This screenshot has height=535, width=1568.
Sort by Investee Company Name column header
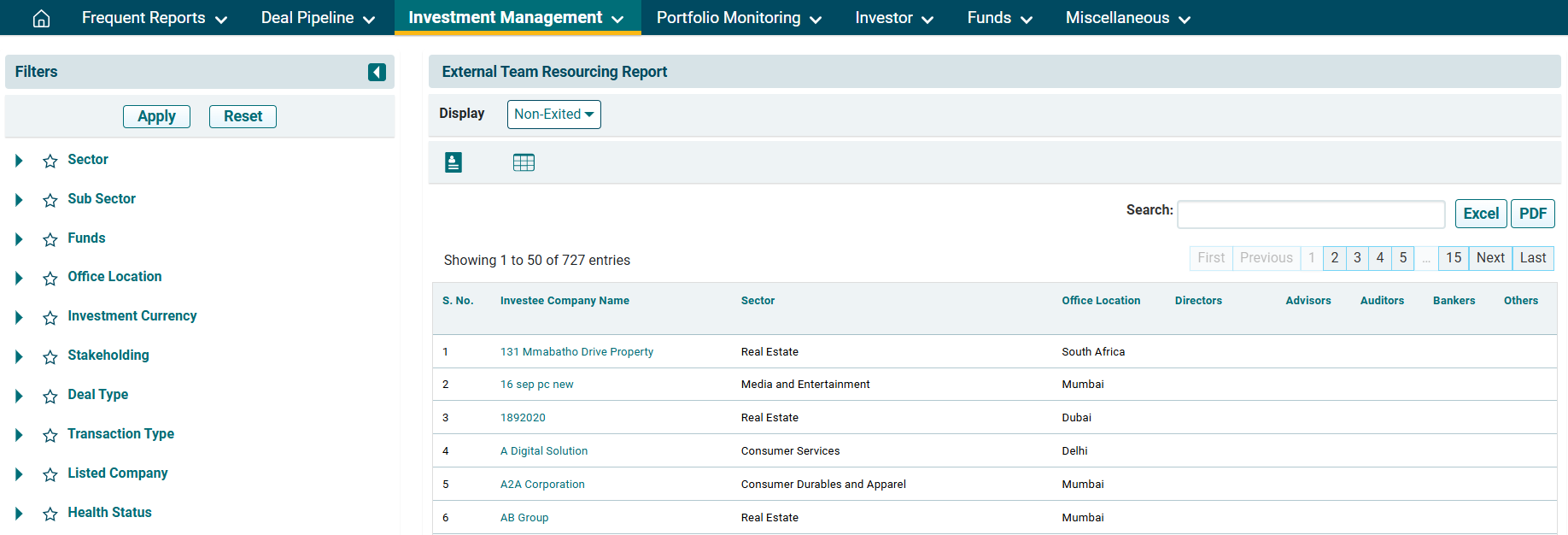click(x=565, y=301)
